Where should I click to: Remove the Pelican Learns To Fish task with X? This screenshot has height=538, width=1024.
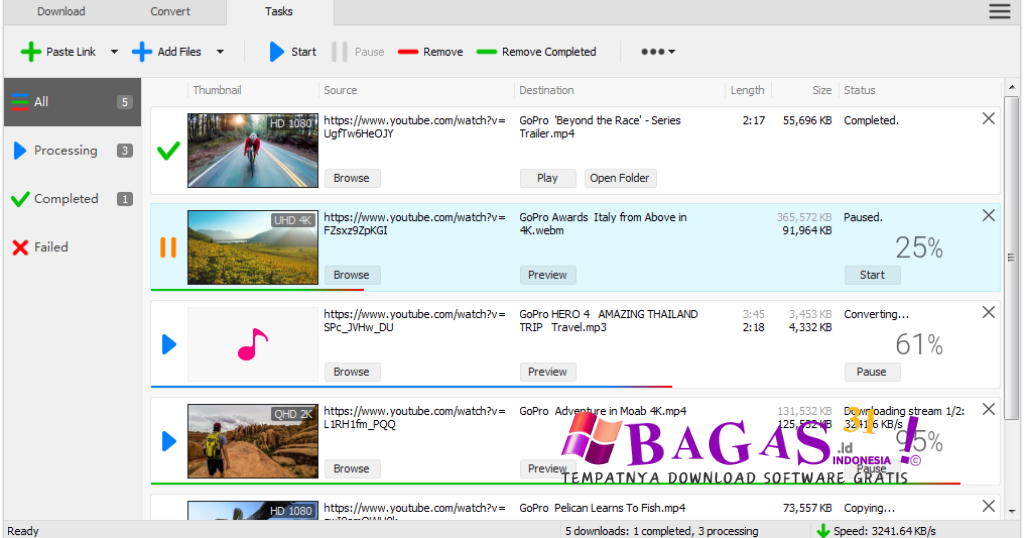[x=989, y=505]
